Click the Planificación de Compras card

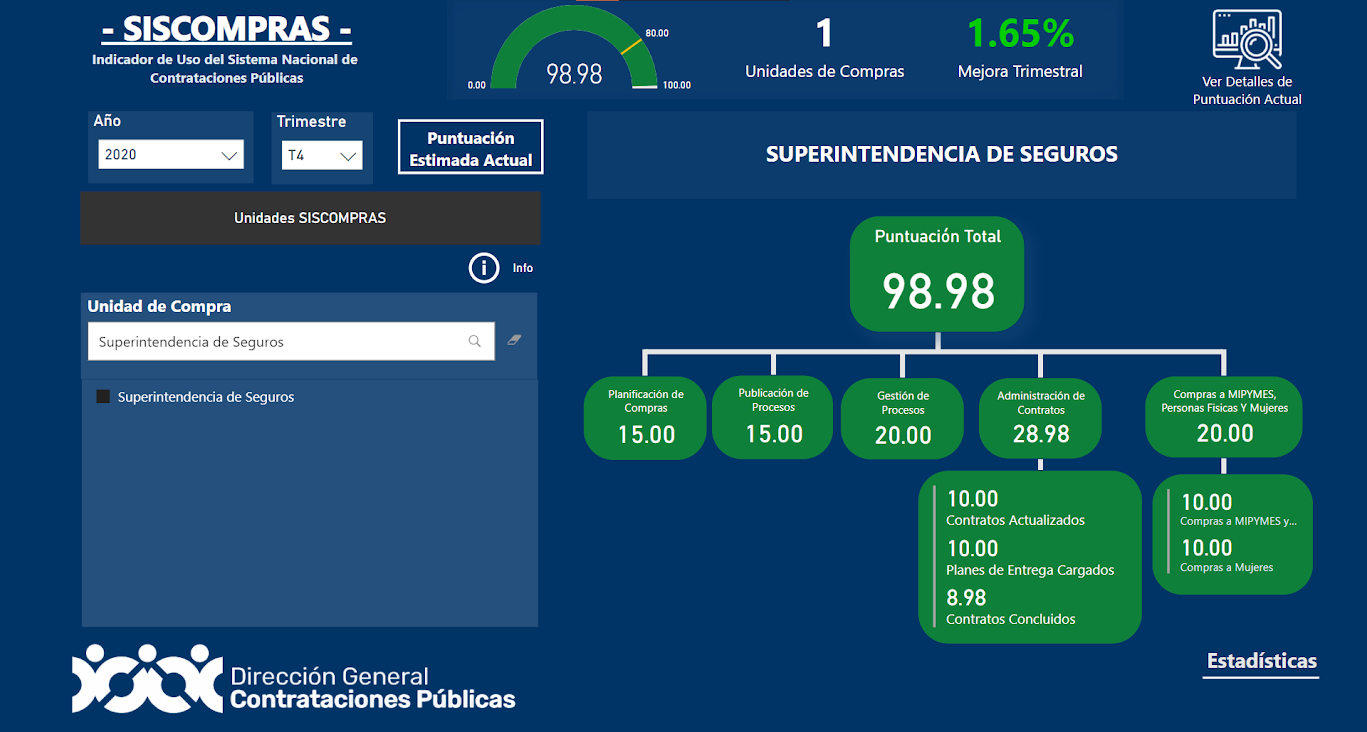click(644, 417)
